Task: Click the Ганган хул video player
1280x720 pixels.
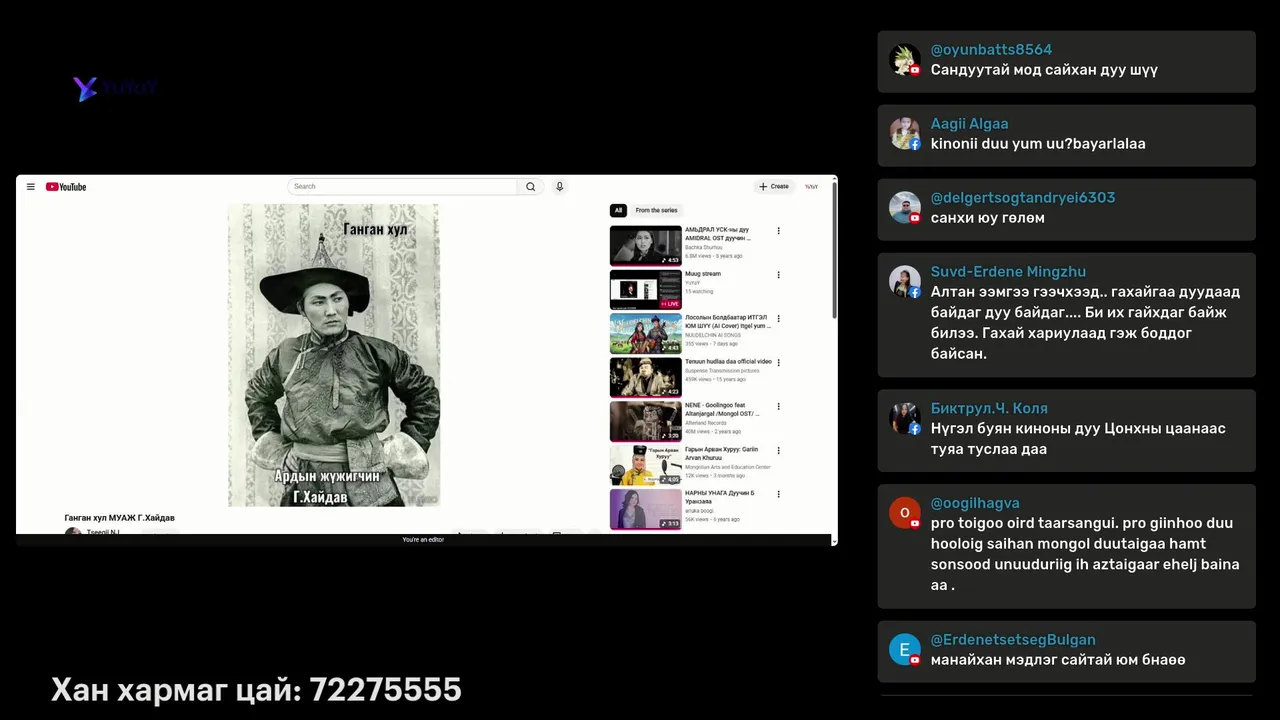Action: 334,355
